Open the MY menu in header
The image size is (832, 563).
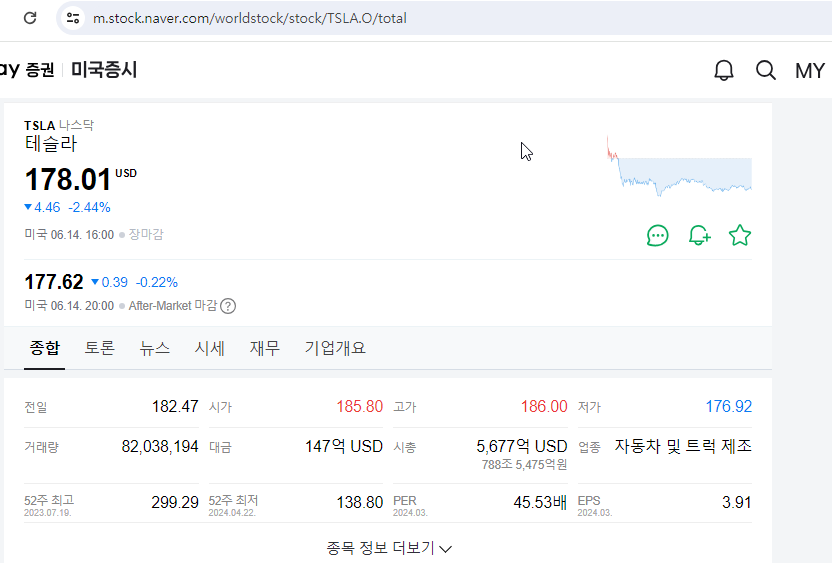coord(810,71)
